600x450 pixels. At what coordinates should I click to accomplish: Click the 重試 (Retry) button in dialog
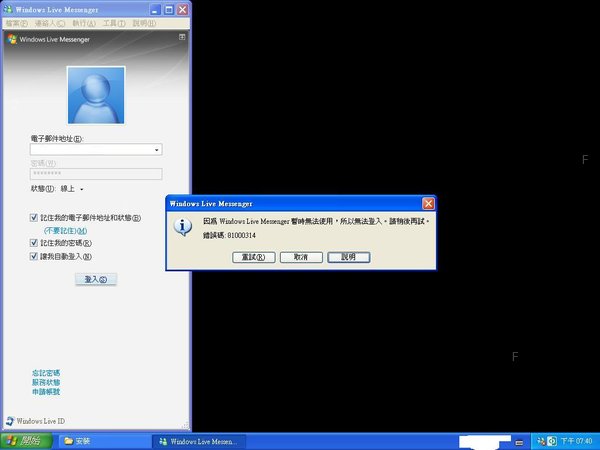tap(254, 257)
